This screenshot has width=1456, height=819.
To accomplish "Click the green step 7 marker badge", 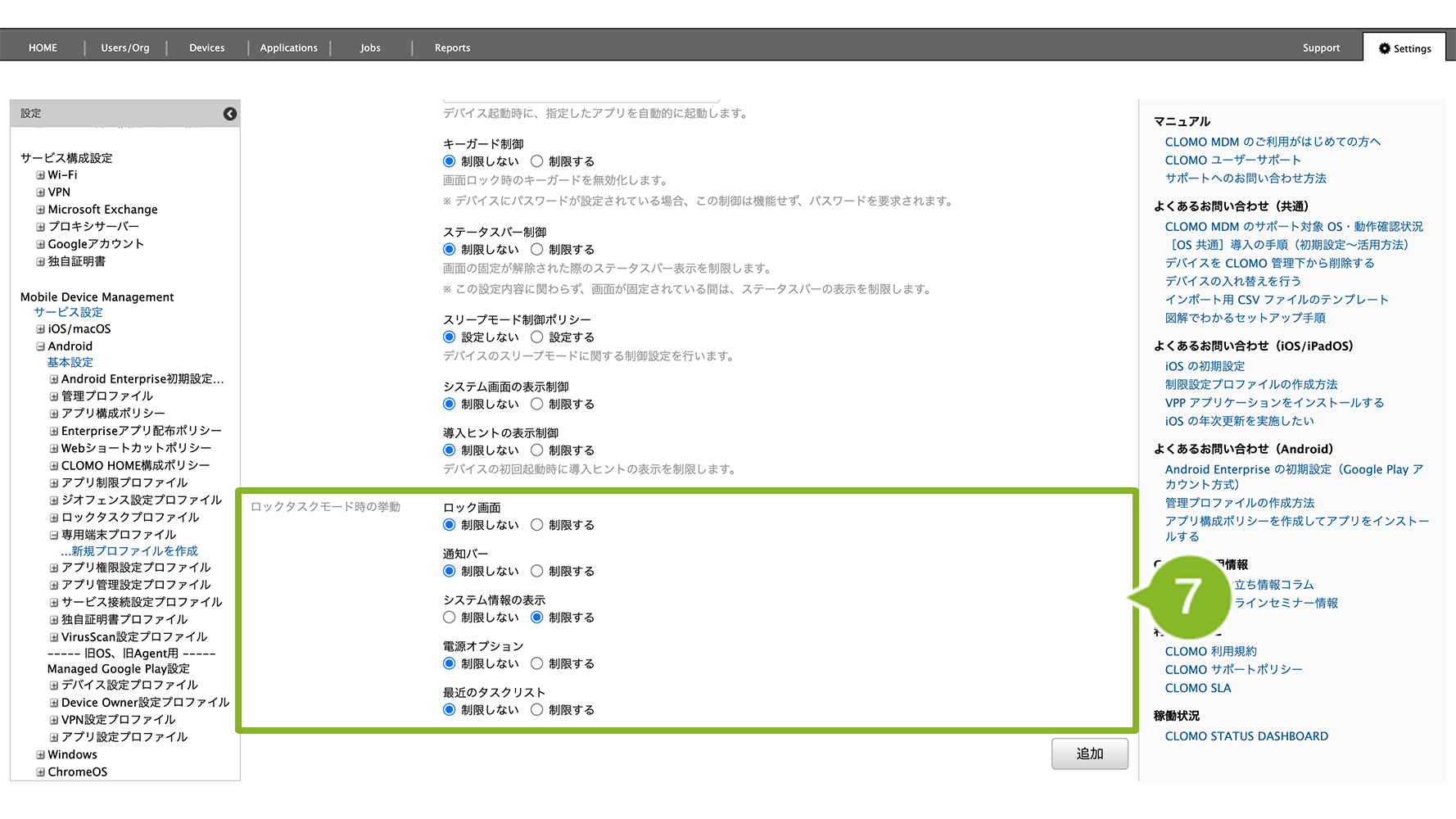I will coord(1187,596).
